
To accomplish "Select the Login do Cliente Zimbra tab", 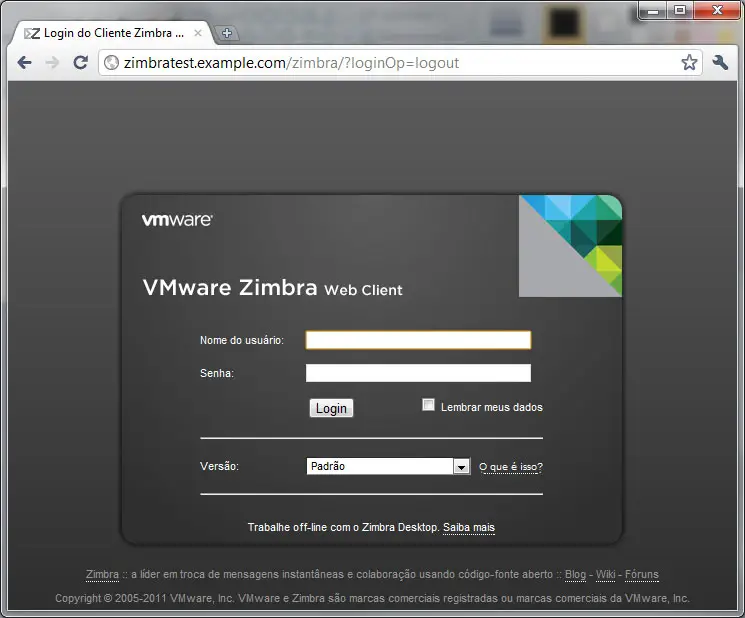I will 112,33.
